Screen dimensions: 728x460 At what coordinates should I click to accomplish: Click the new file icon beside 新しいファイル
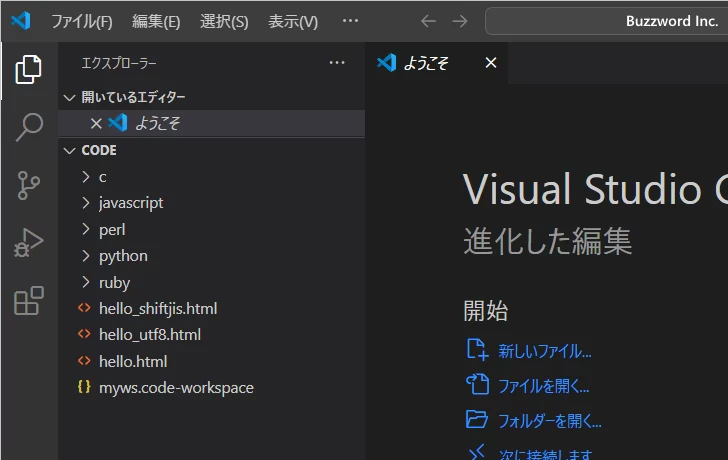[477, 350]
